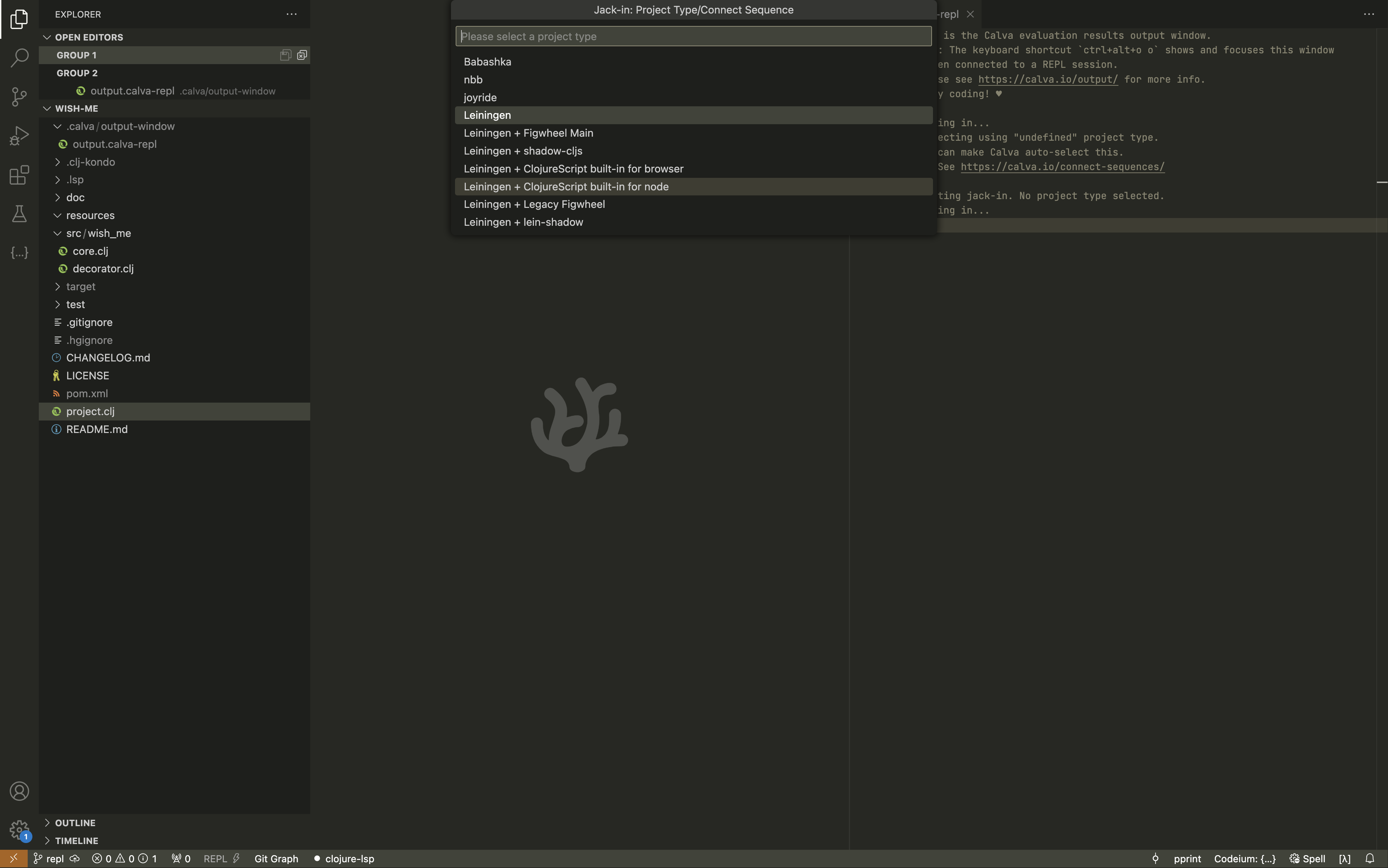The height and width of the screenshot is (868, 1388).
Task: Open the Source Control view icon
Action: pyautogui.click(x=19, y=97)
